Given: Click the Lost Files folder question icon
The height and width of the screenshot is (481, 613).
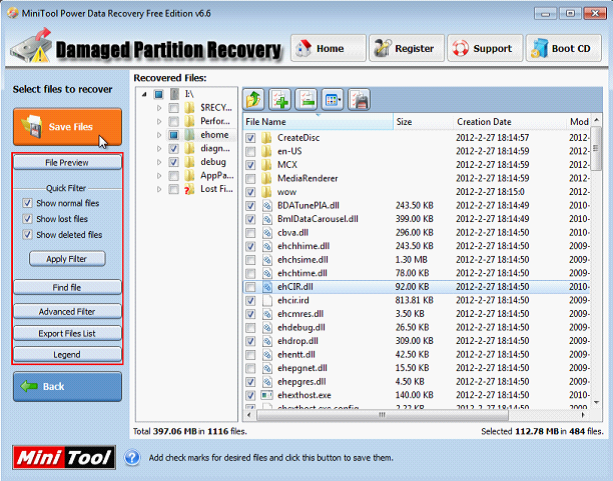Looking at the screenshot, I should [189, 189].
